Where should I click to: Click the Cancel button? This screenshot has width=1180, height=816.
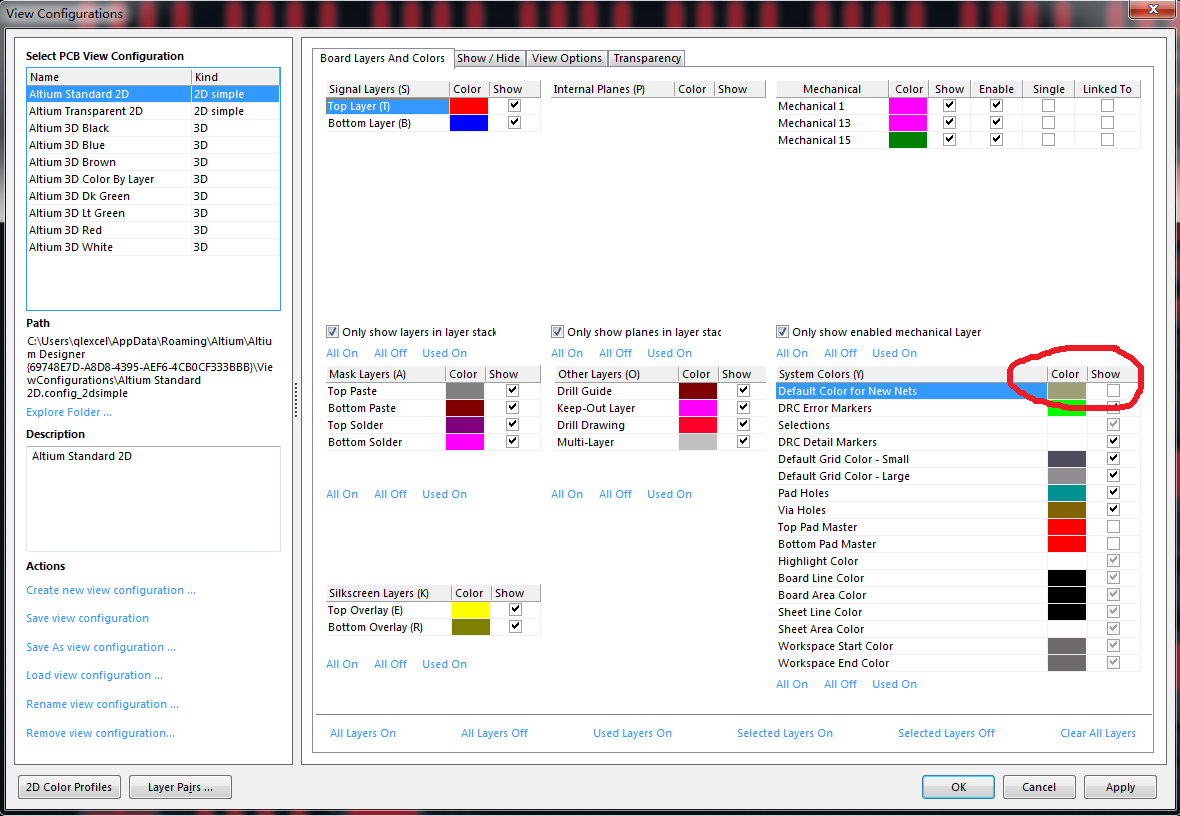pyautogui.click(x=1039, y=787)
